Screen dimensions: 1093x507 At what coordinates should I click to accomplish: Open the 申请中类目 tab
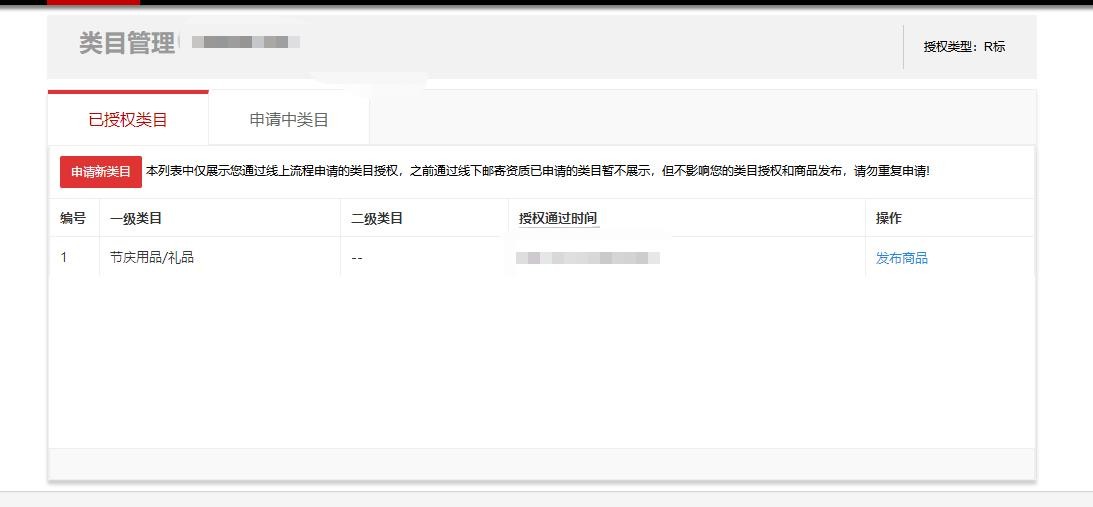pyautogui.click(x=289, y=119)
